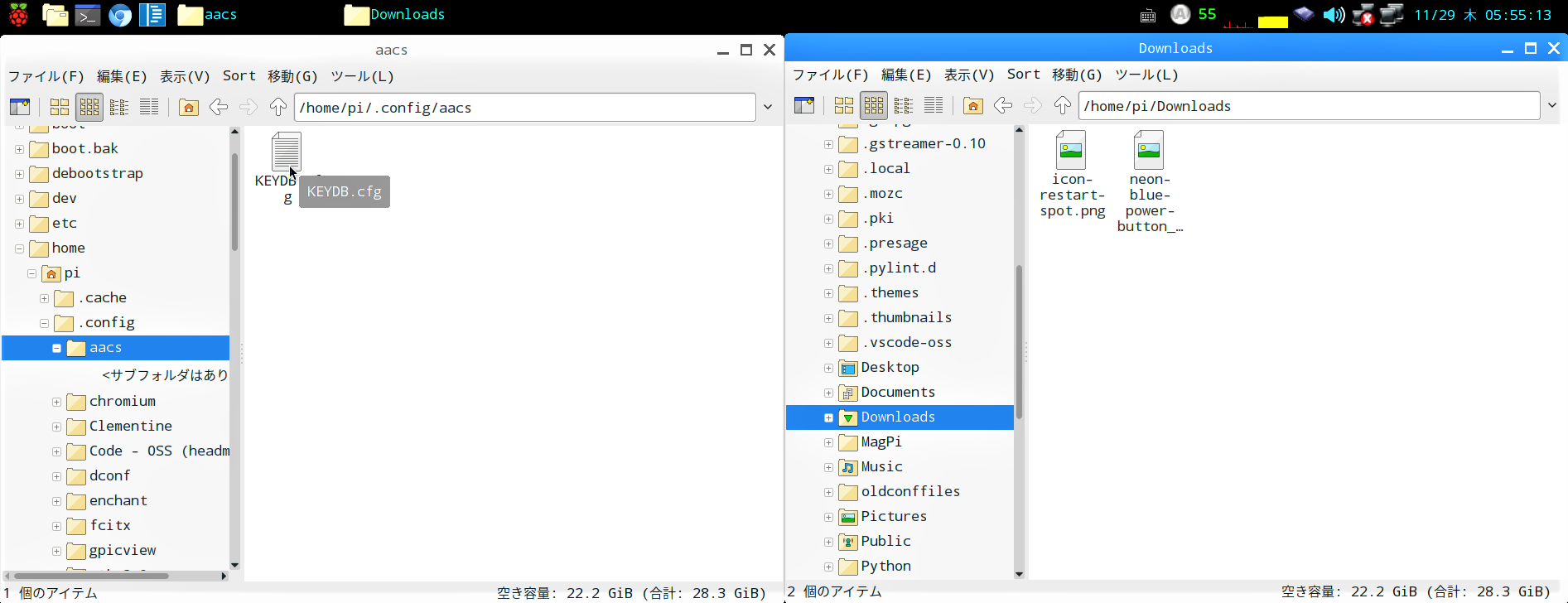This screenshot has height=603, width=1568.
Task: Launch terminal from the taskbar
Action: click(x=87, y=15)
